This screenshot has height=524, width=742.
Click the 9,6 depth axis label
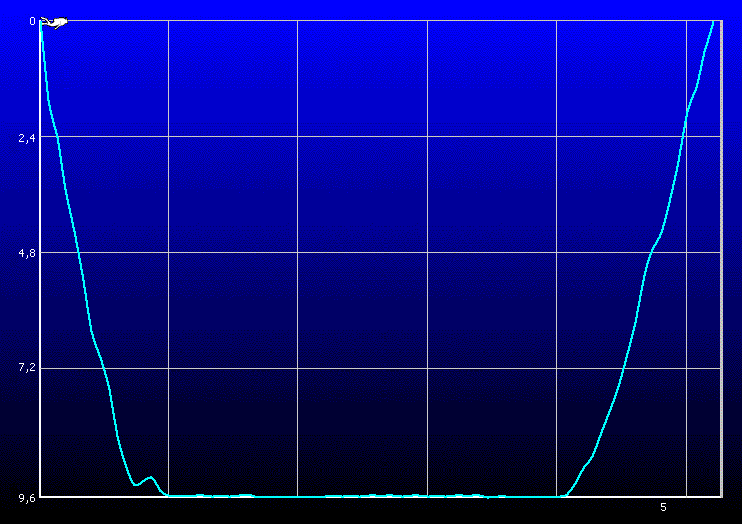tap(27, 498)
